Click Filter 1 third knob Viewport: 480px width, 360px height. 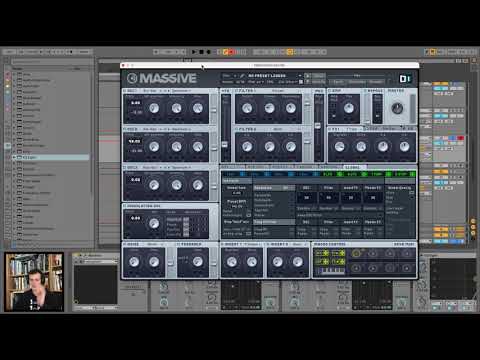[291, 108]
